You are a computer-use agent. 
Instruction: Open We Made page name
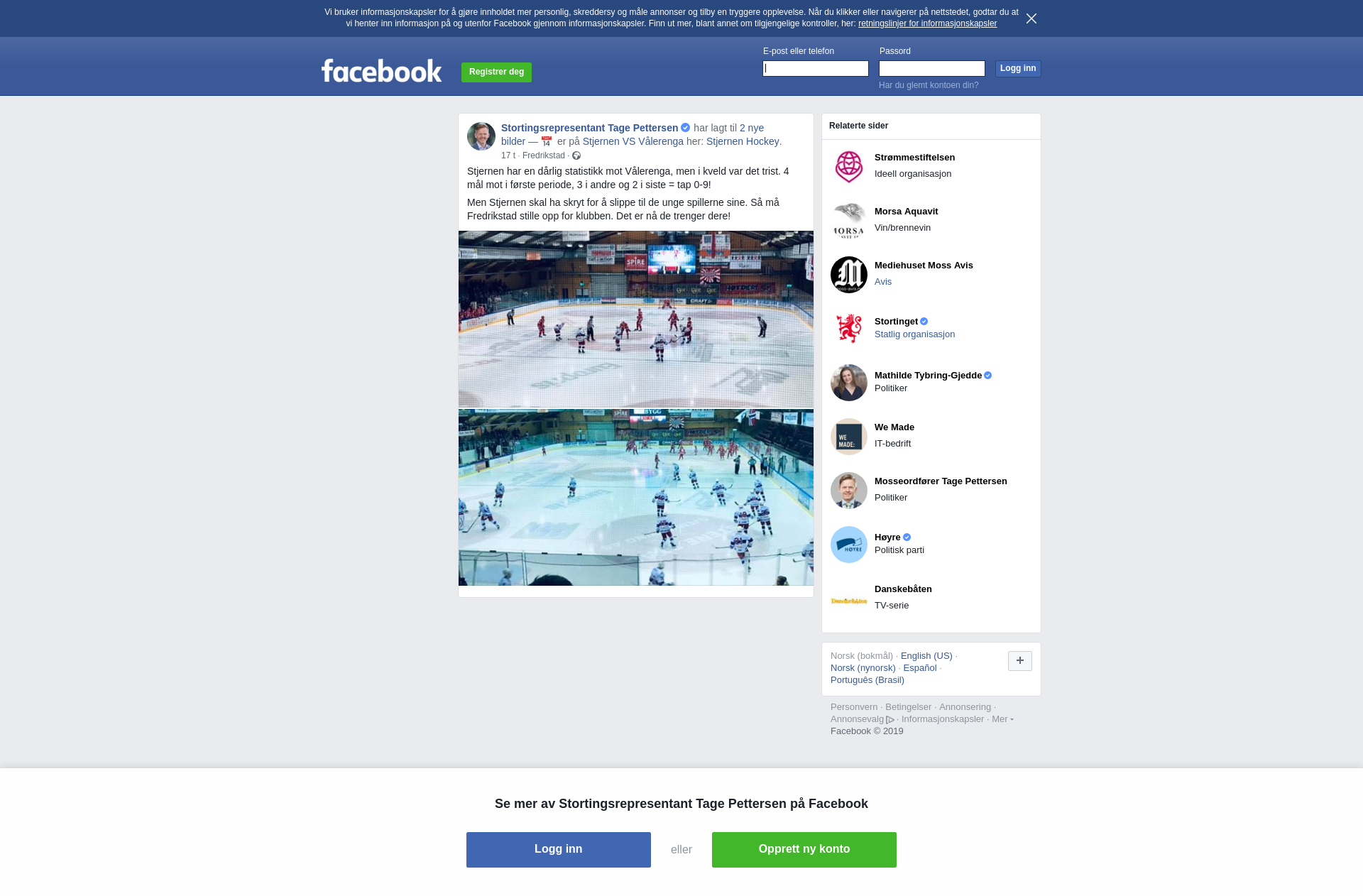click(894, 427)
